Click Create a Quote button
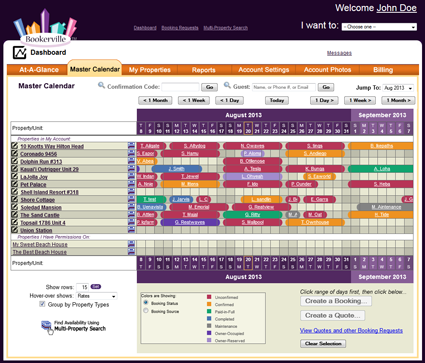 pos(332,315)
